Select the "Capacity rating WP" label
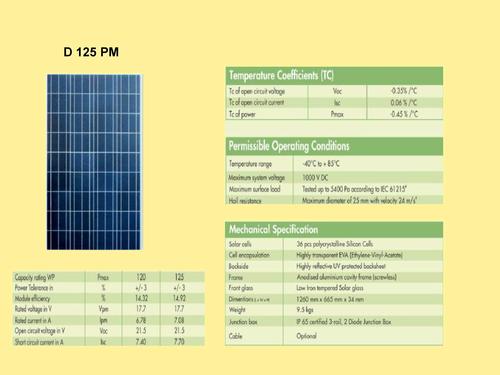Viewport: 500px width, 375px height. point(35,277)
